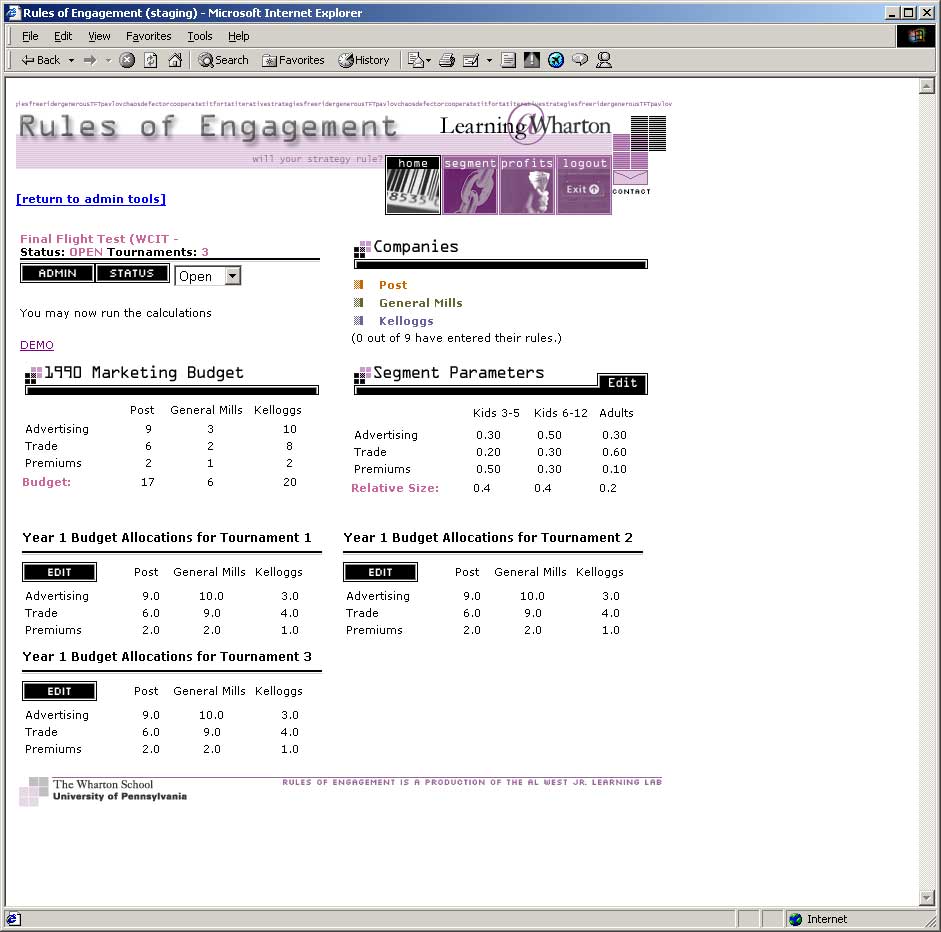Click the Internet zone status bar indicator
This screenshot has height=932, width=941.
coord(817,919)
